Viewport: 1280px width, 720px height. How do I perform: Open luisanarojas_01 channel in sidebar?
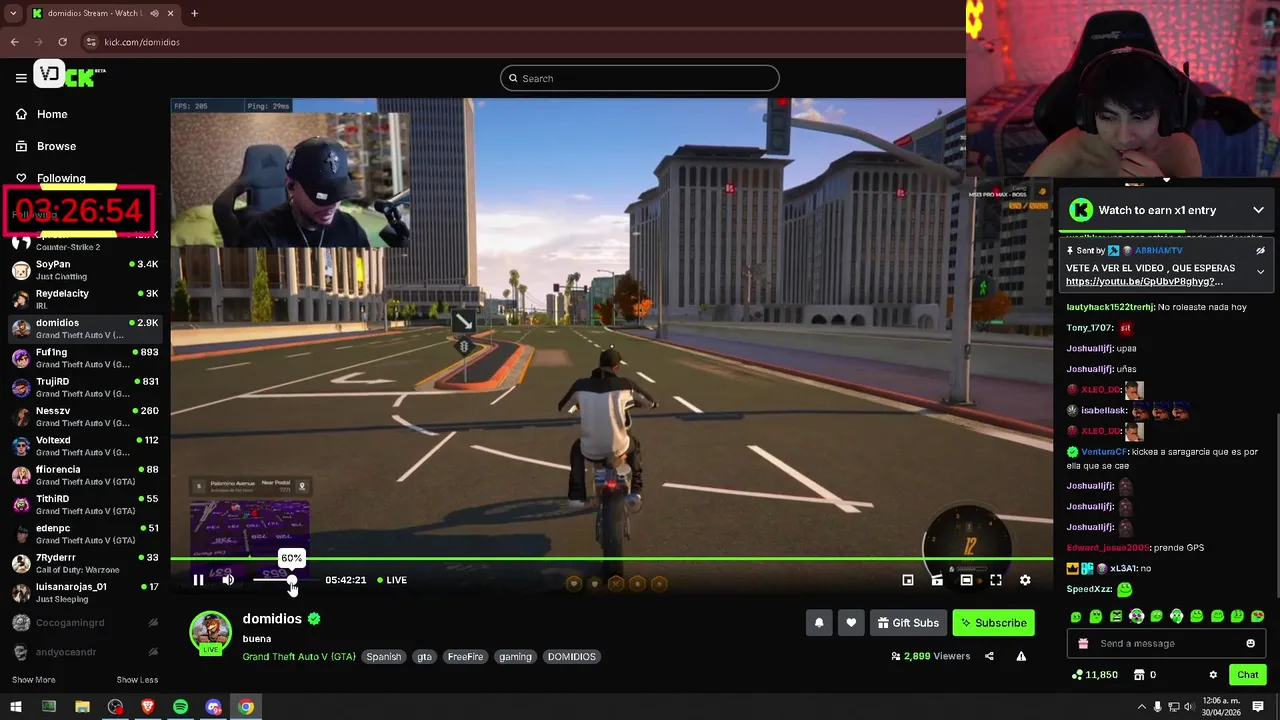pos(85,592)
